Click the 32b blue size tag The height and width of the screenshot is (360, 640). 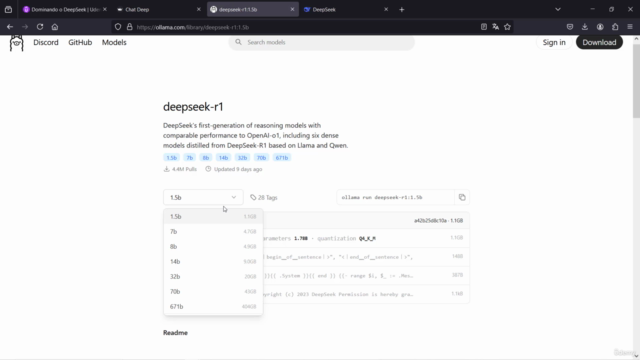[x=242, y=158]
